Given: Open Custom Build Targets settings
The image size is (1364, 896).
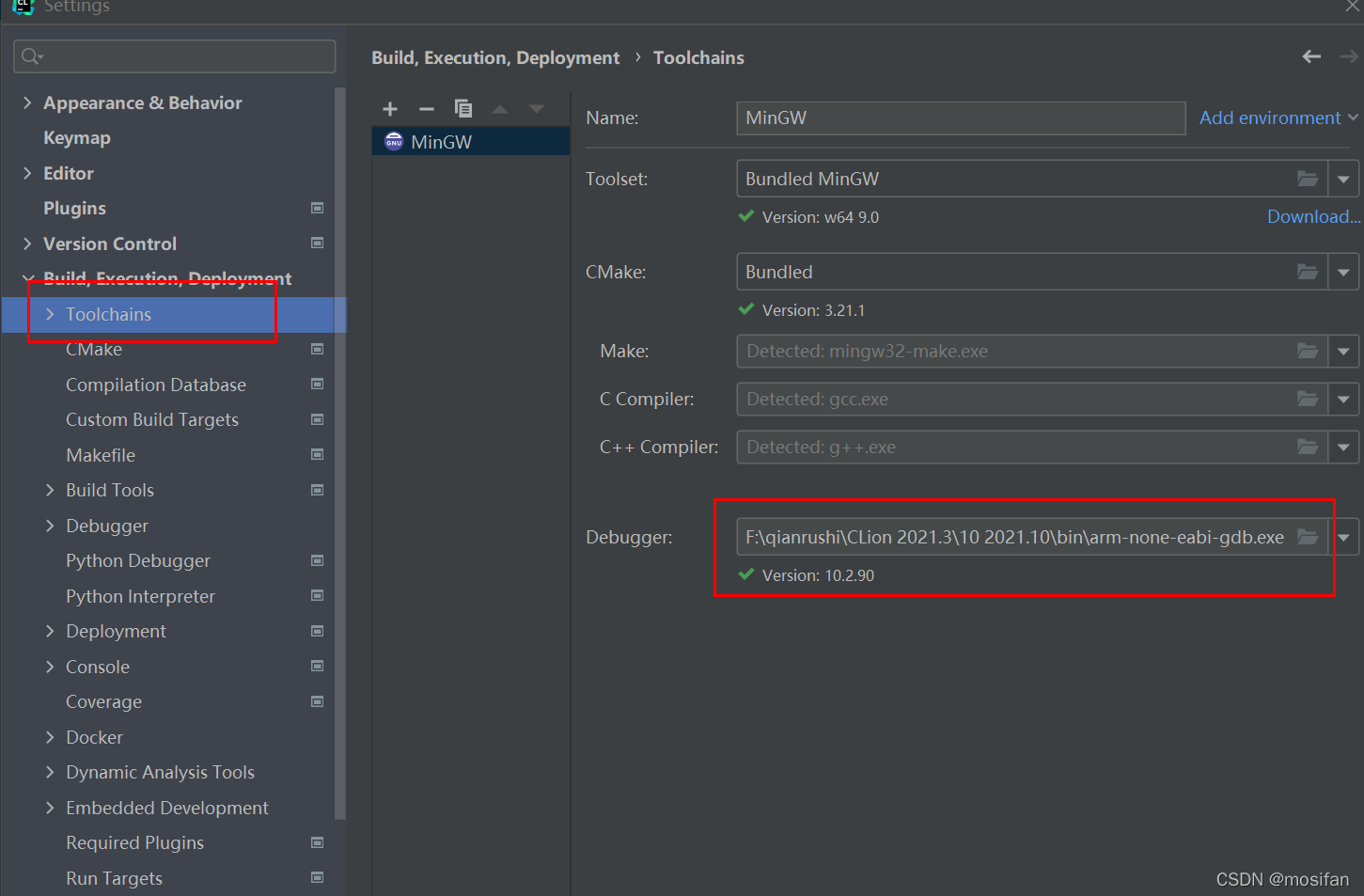Looking at the screenshot, I should point(152,419).
